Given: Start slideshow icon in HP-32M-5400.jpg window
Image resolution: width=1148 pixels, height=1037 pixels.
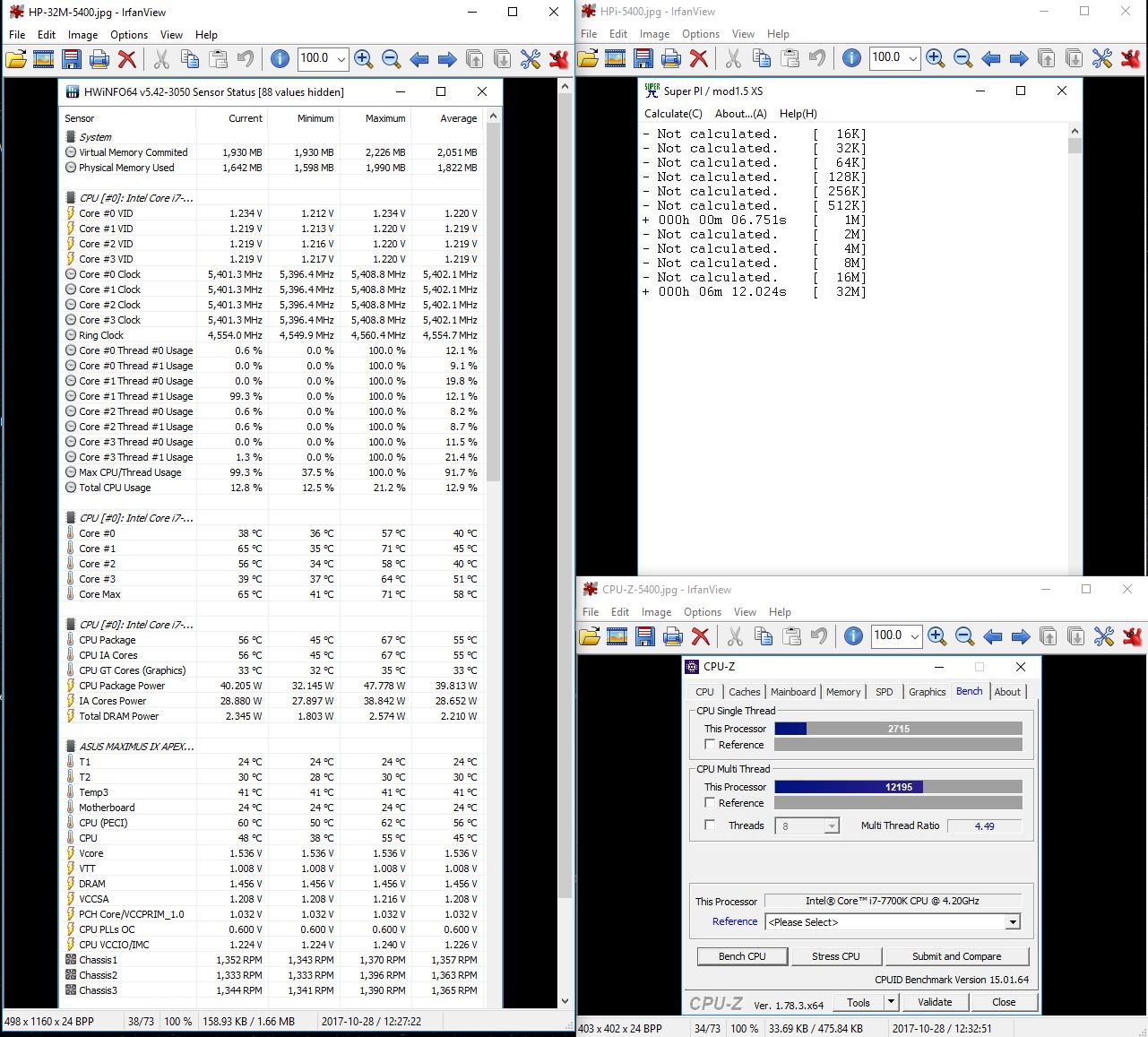Looking at the screenshot, I should [43, 59].
